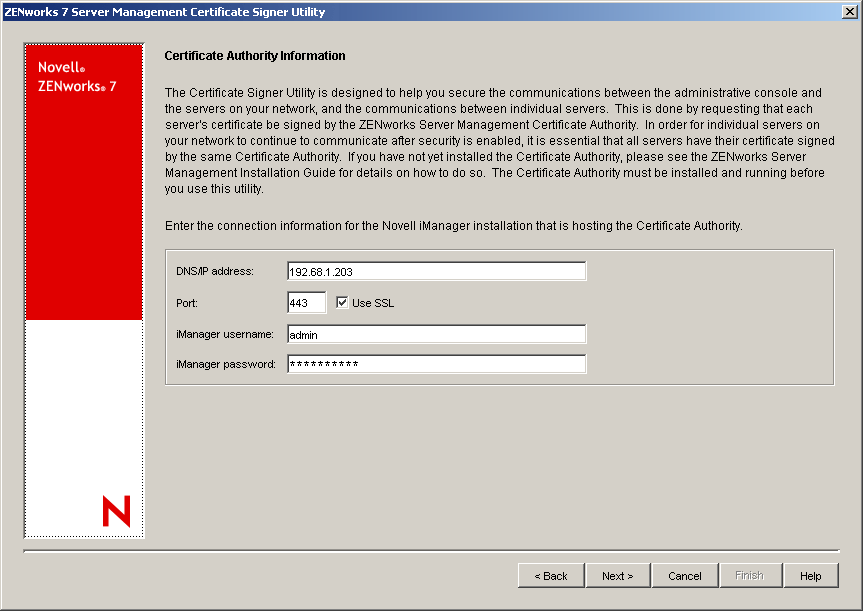Select the IP address 192.68.1.203 text
Screen dimensions: 863x611
(320, 270)
